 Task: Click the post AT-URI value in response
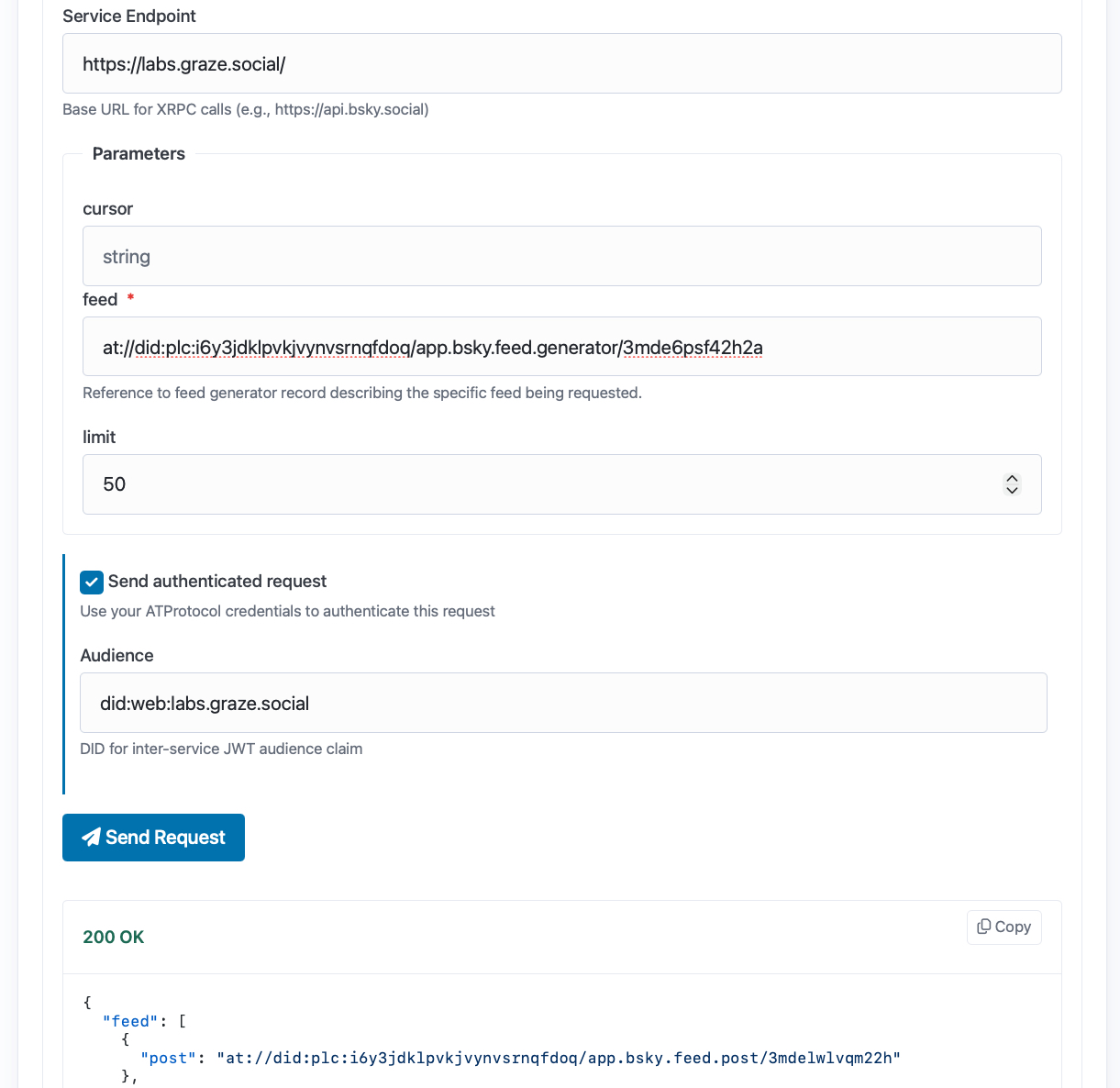(x=559, y=1059)
